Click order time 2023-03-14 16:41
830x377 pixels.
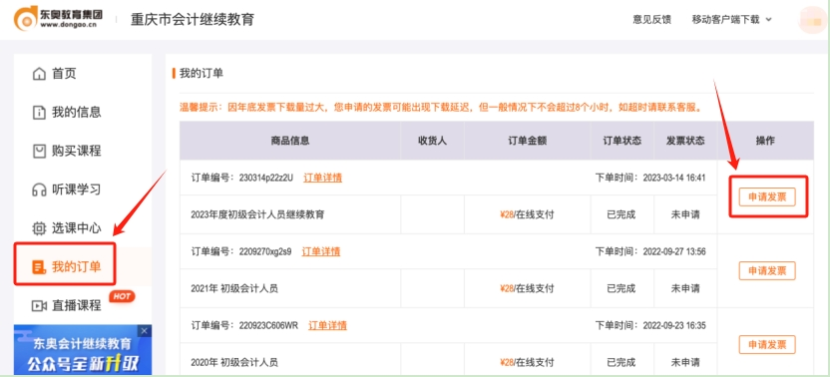pos(674,178)
